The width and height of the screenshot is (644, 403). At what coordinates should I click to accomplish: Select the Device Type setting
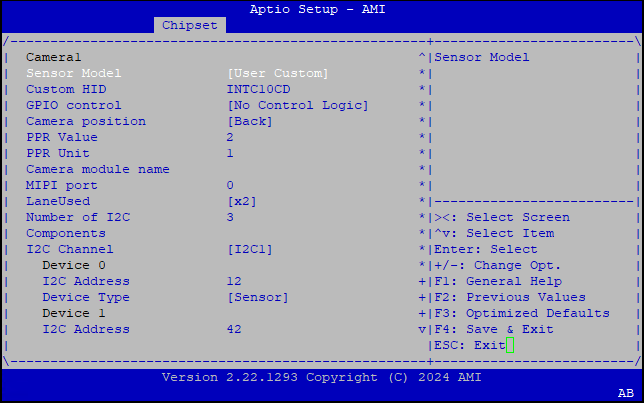(86, 297)
